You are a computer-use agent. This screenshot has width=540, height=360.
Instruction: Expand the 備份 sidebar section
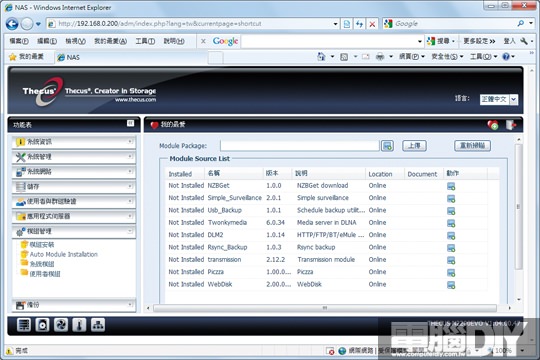(x=74, y=305)
